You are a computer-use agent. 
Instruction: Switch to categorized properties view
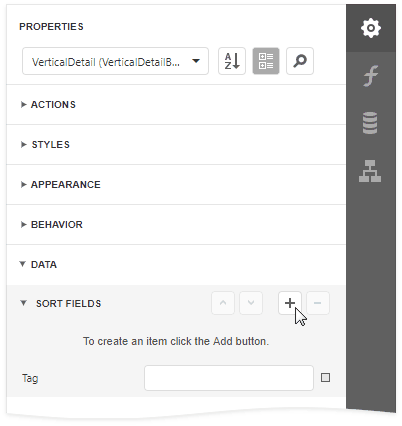[266, 61]
